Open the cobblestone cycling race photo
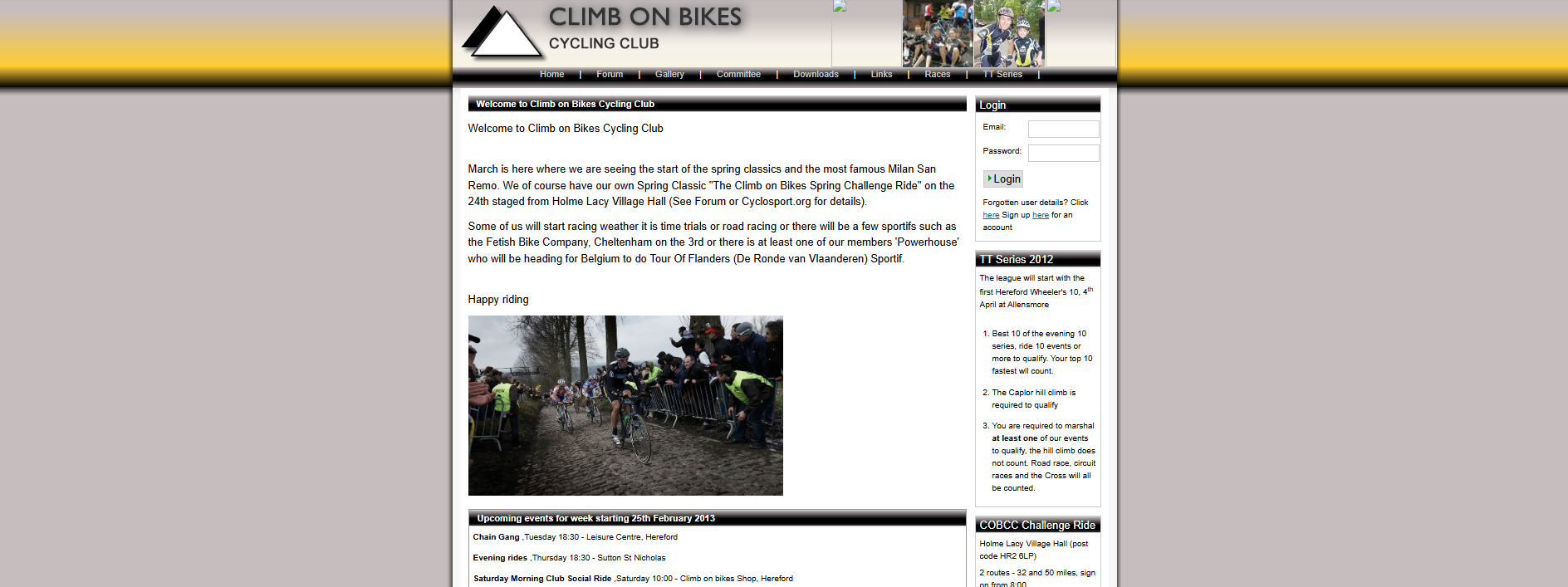Screen dimensions: 1568x587 625,405
